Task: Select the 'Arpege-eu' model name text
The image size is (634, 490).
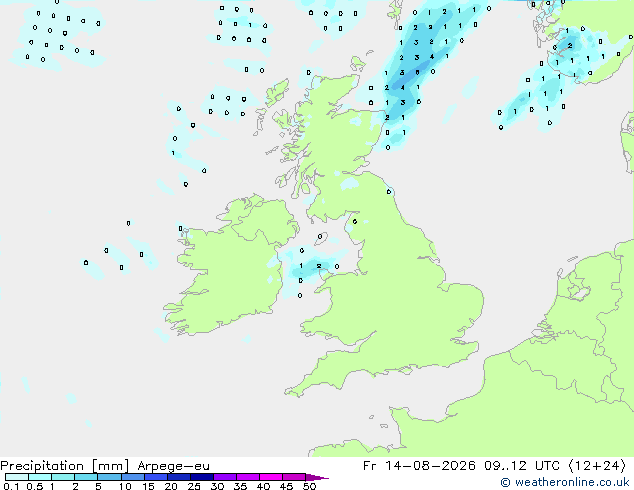Action: [173, 466]
